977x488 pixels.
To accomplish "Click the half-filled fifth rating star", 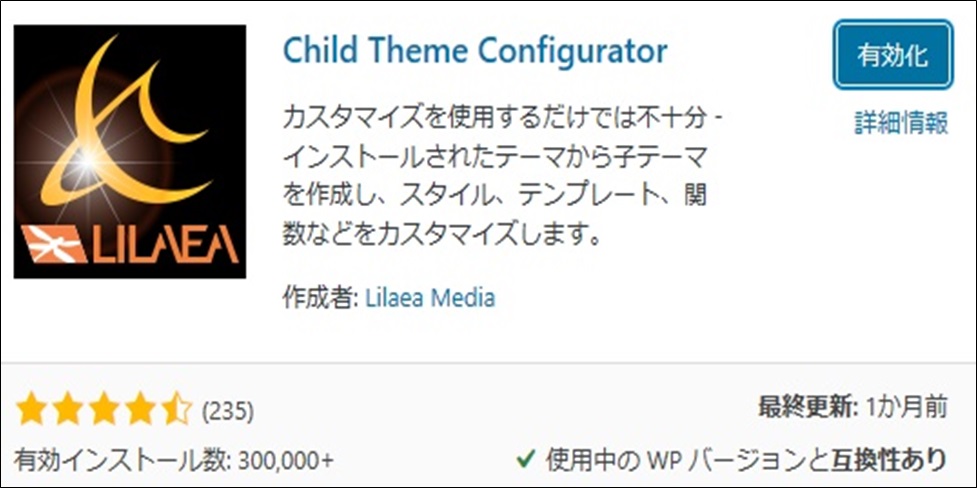I will pyautogui.click(x=175, y=409).
